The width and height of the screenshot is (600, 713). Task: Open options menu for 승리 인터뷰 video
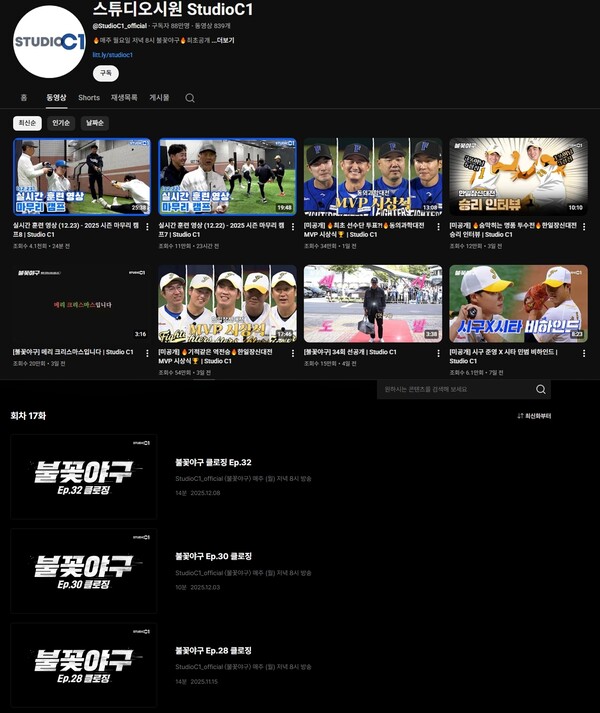point(584,226)
